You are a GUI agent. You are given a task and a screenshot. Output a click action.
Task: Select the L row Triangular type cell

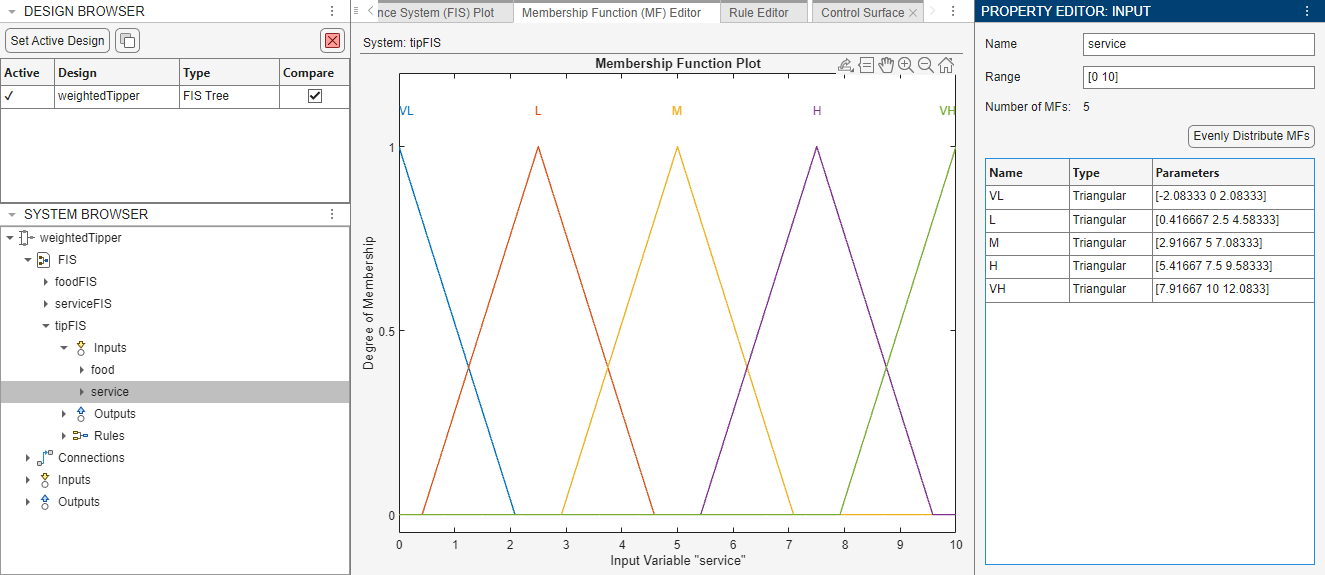(x=1111, y=220)
